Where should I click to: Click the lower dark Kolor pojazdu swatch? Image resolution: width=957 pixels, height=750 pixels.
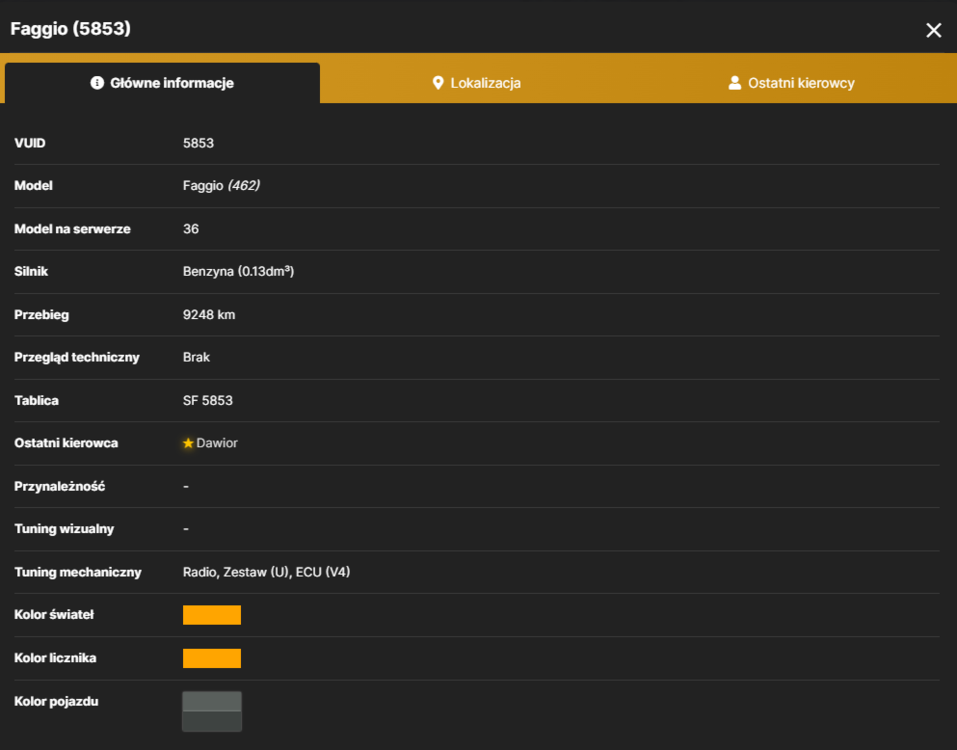tap(212, 721)
